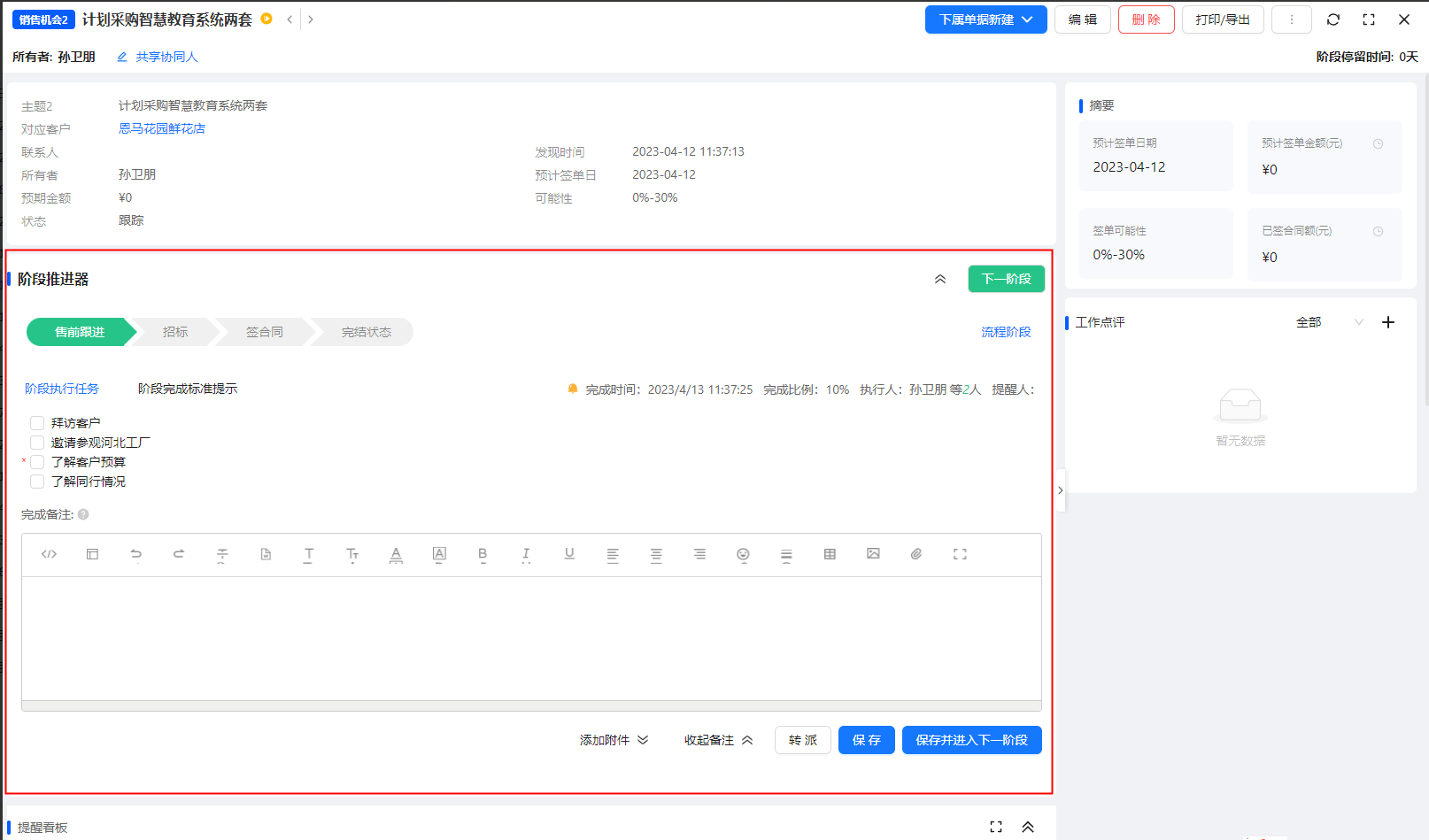Collapse the 阶段推进器 section
Image resolution: width=1429 pixels, height=840 pixels.
coord(940,279)
